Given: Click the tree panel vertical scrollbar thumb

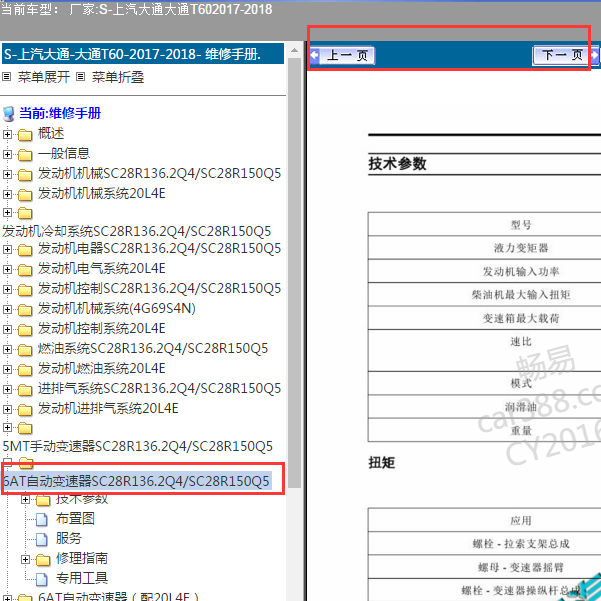Looking at the screenshot, I should (x=294, y=273).
